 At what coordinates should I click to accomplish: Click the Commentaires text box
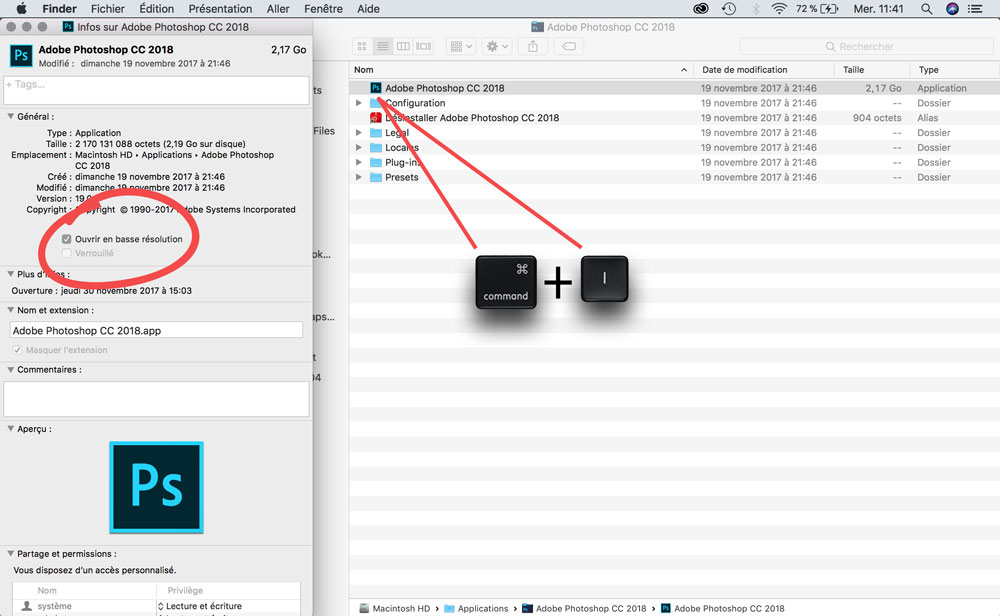click(x=156, y=399)
